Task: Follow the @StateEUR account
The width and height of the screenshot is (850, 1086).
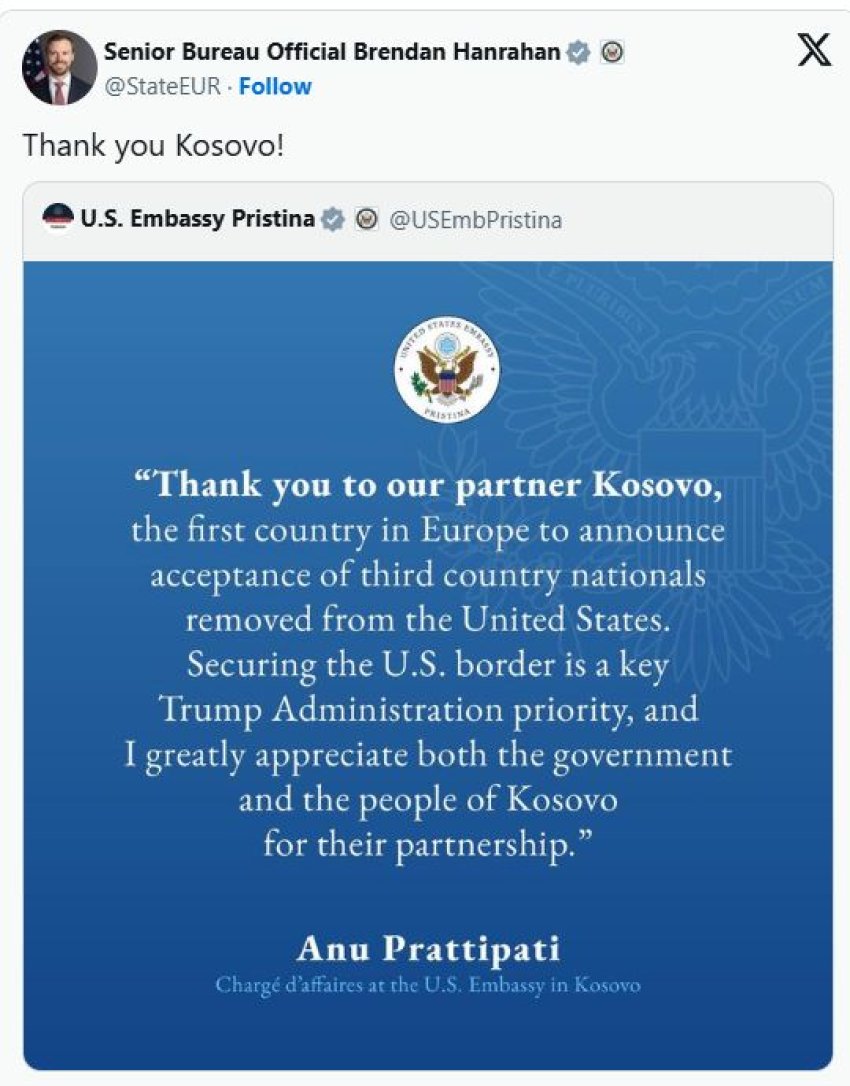Action: click(275, 86)
